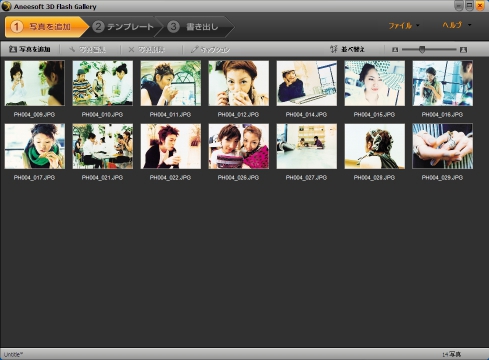Select thumbnail PH004_016.JPG
Viewport: 489px width, 360px height.
click(443, 83)
